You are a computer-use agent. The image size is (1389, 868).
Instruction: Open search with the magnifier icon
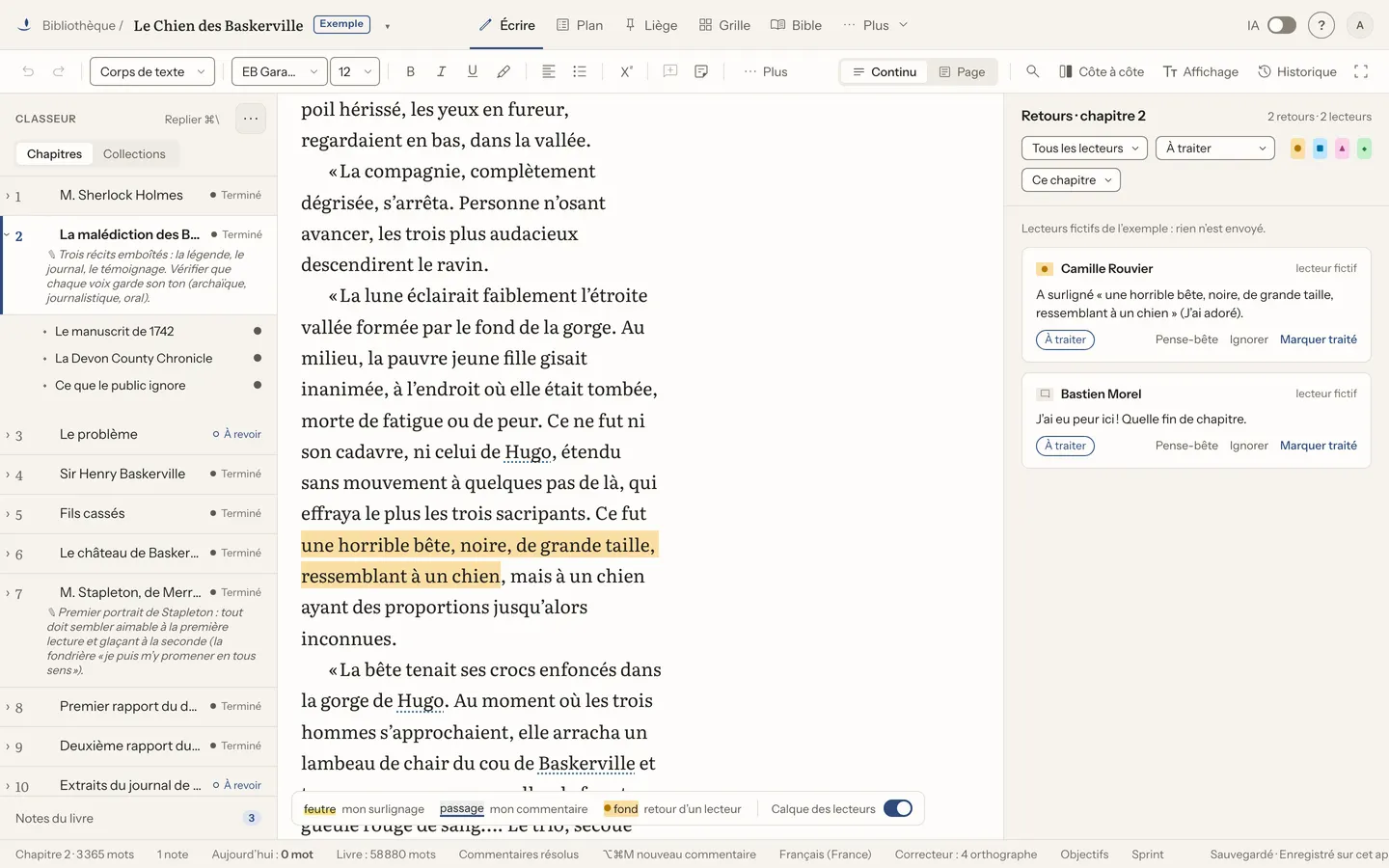pos(1033,71)
